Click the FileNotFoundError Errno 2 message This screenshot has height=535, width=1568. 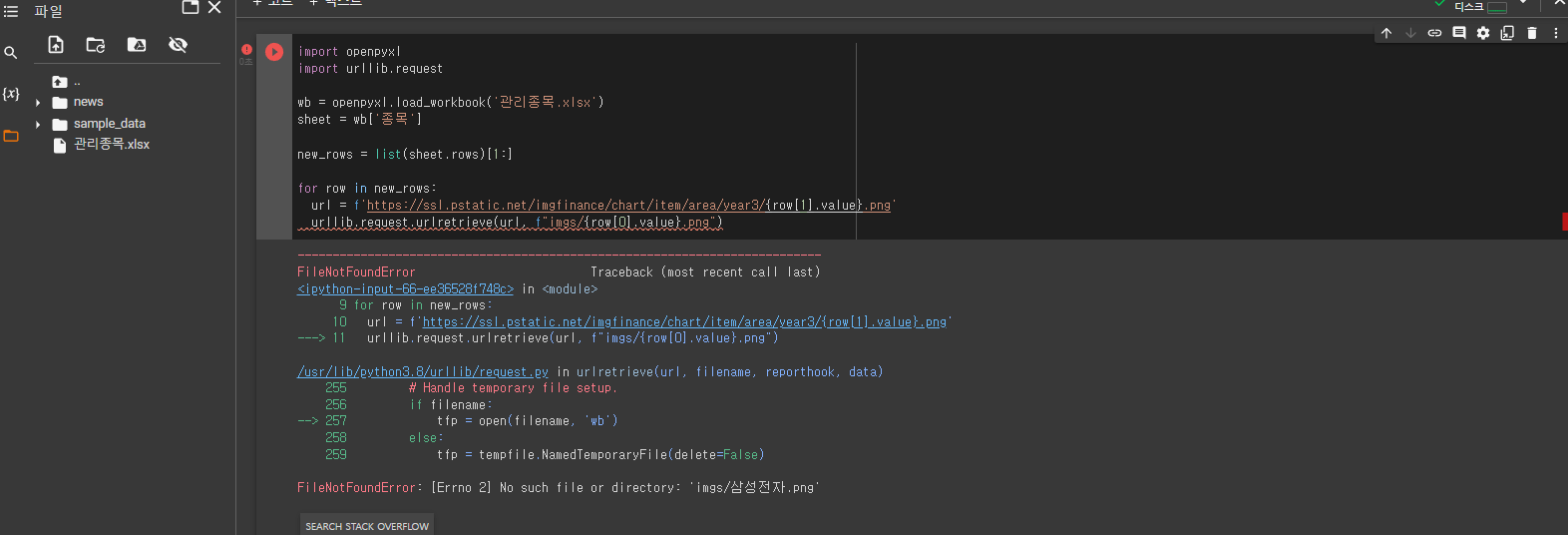559,488
